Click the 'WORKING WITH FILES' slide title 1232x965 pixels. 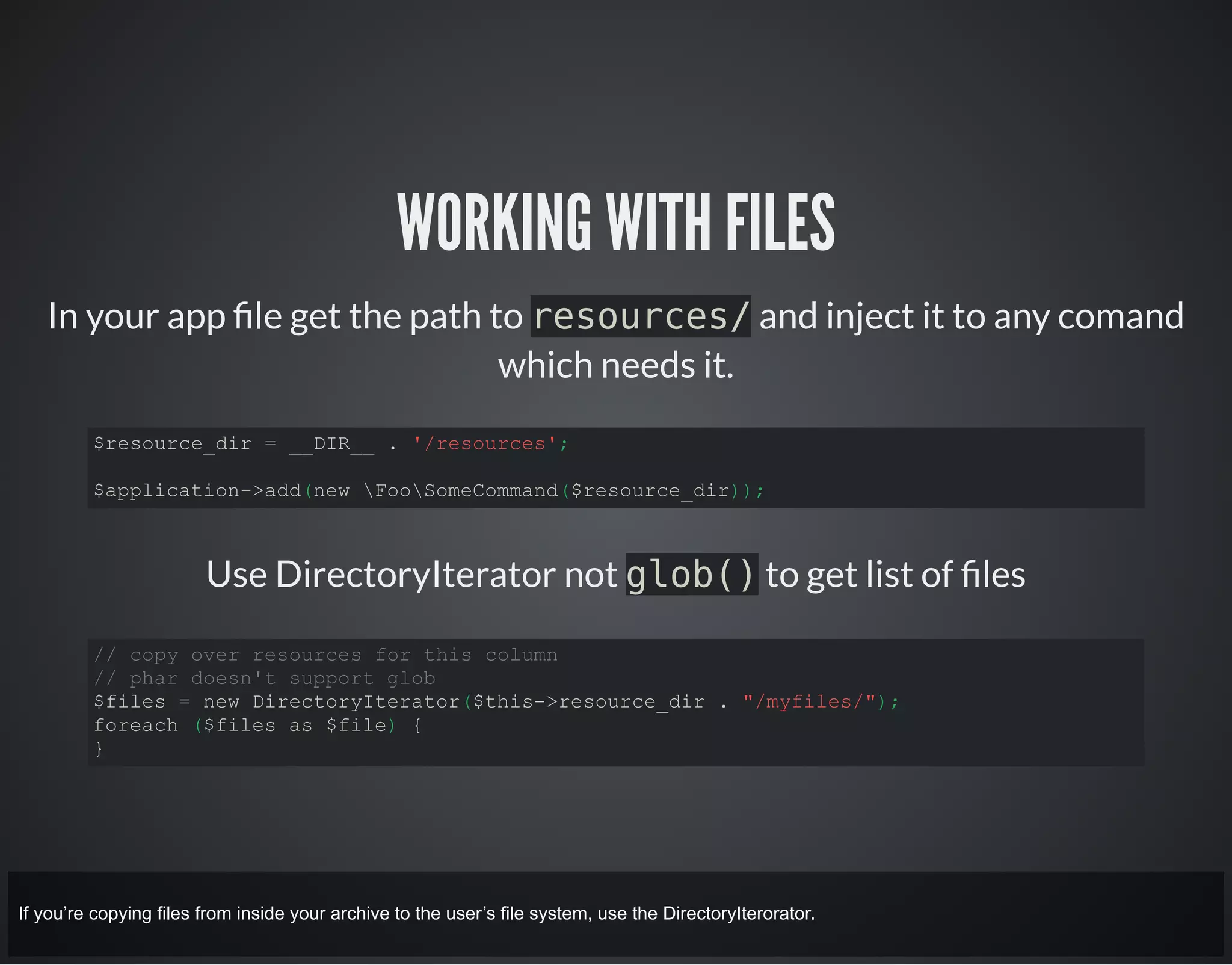(616, 221)
